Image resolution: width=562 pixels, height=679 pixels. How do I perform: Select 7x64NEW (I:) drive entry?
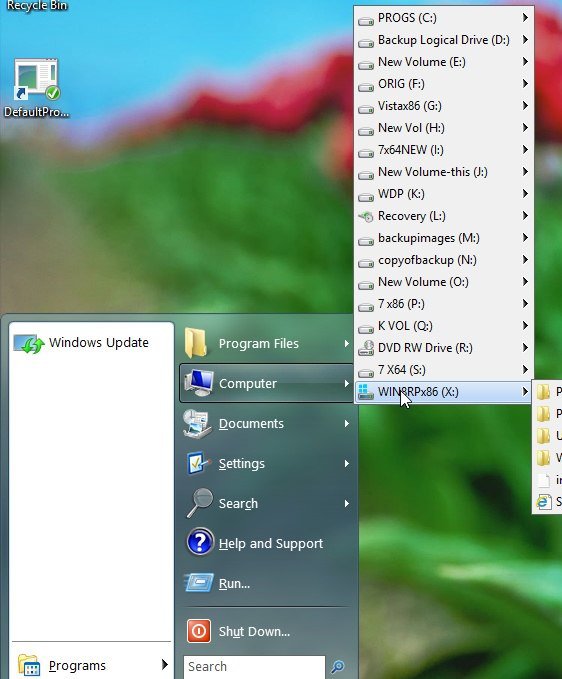point(444,150)
